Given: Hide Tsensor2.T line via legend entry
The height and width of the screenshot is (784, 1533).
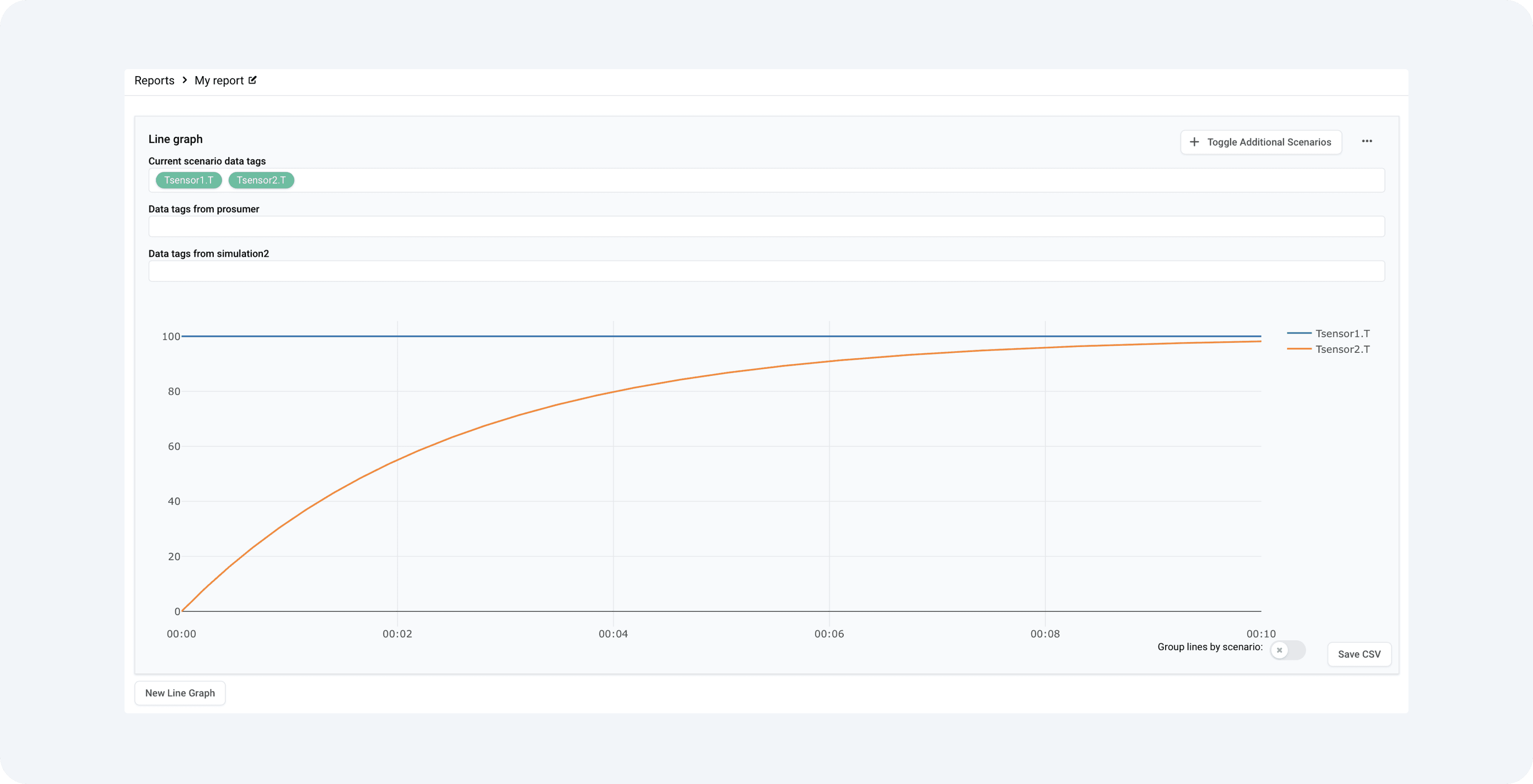Looking at the screenshot, I should tap(1342, 349).
